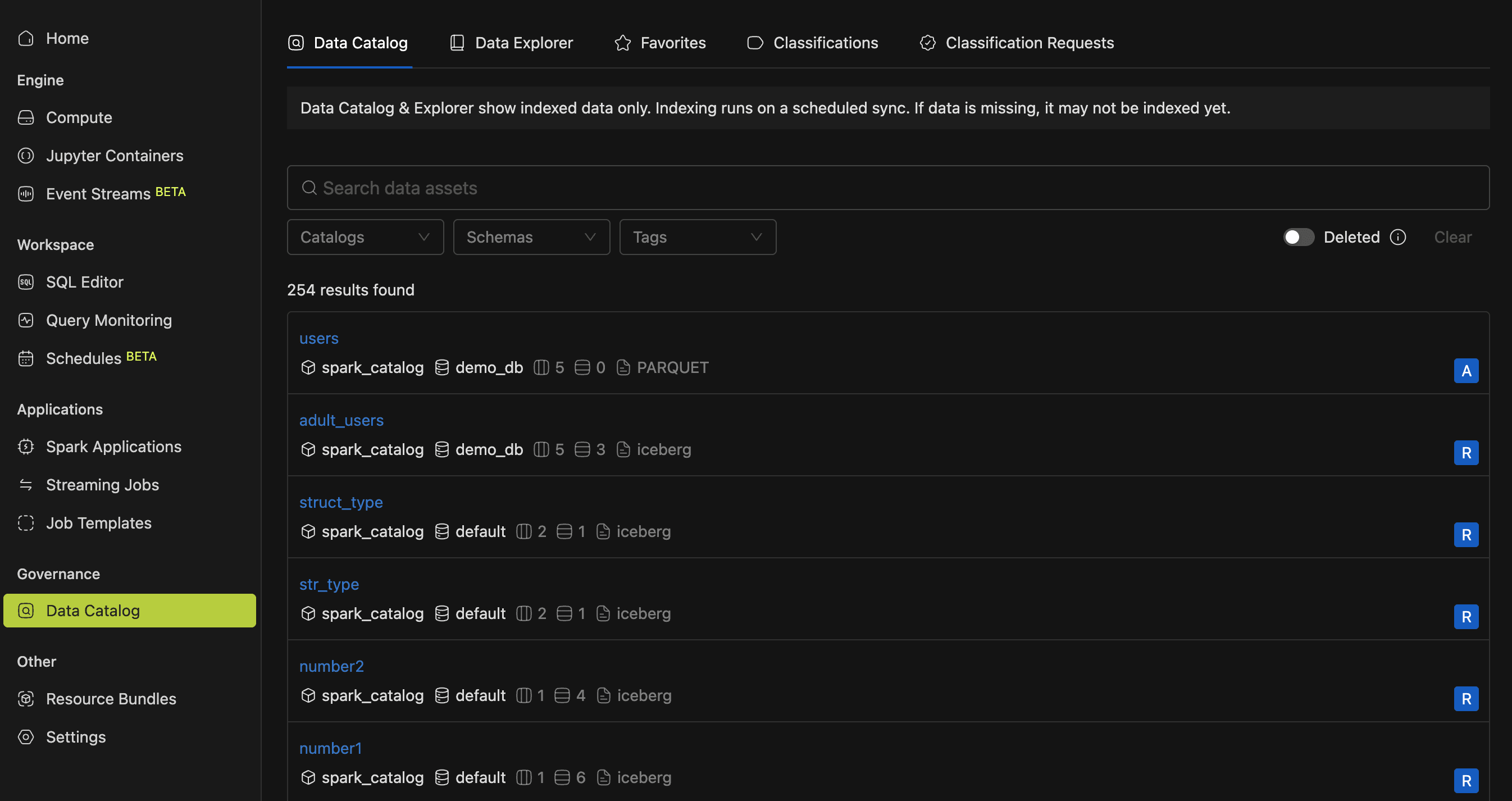
Task: Click the Query Monitoring icon
Action: coord(26,320)
